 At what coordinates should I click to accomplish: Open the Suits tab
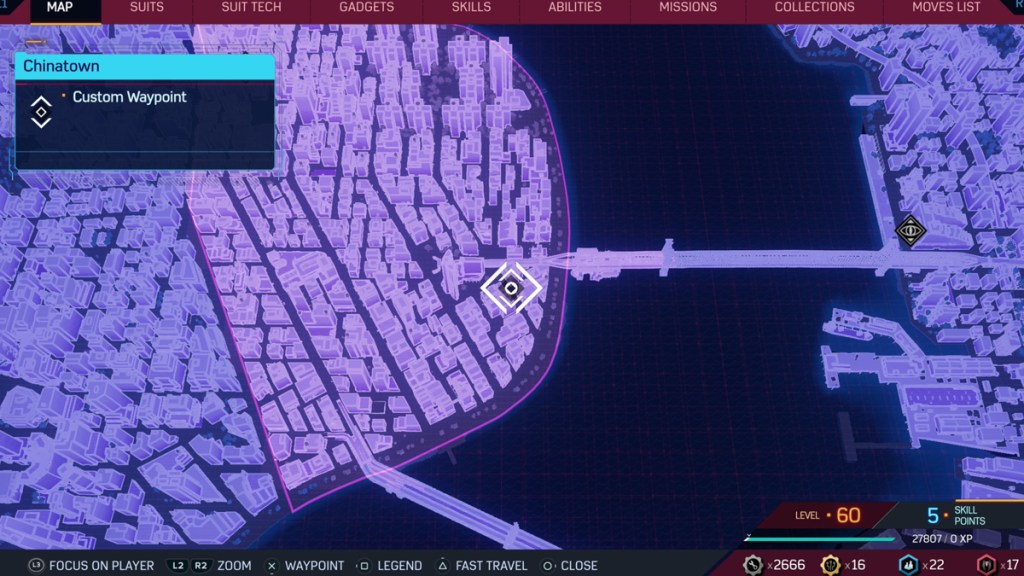click(x=147, y=7)
